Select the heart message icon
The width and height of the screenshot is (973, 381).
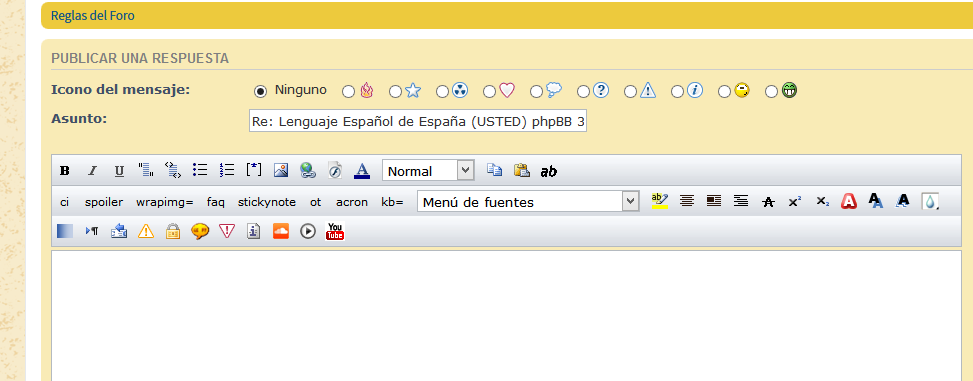[489, 91]
